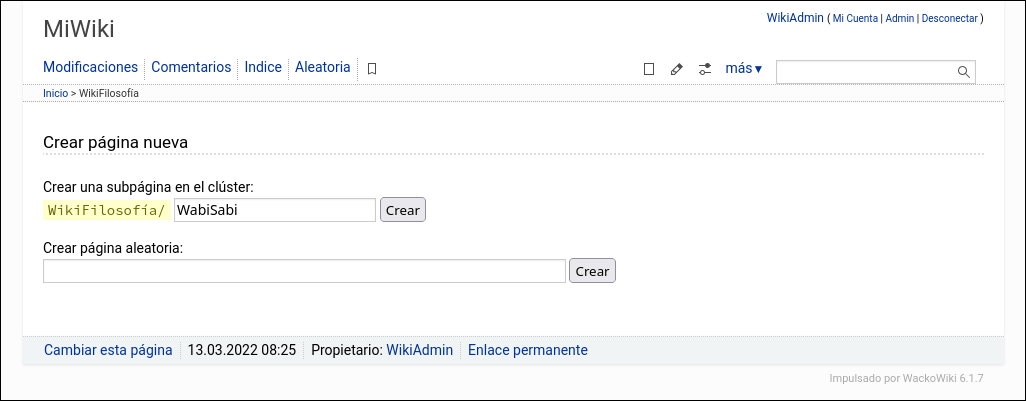This screenshot has height=401, width=1026.
Task: Click the Crear button beside WabiSabi field
Action: (403, 210)
